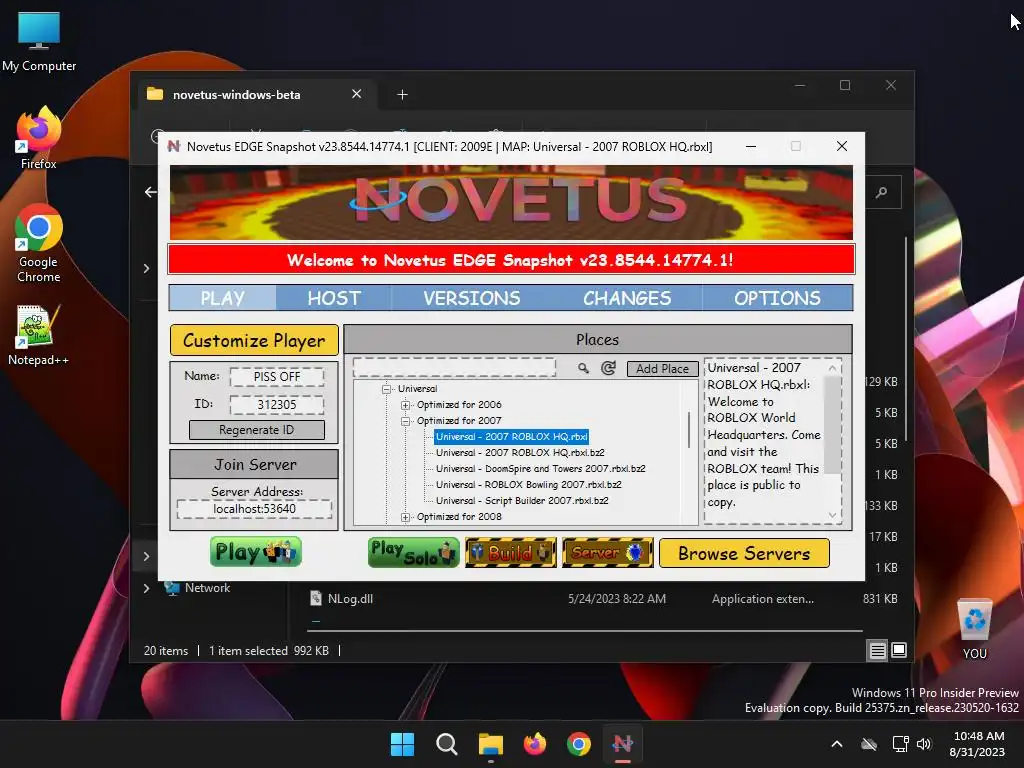Select Universal - 2007 ROBLOX HQ.rbxl

point(511,437)
